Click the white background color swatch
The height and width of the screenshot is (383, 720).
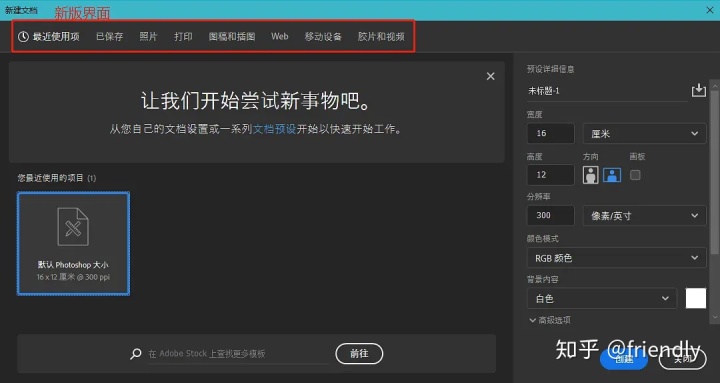[696, 299]
